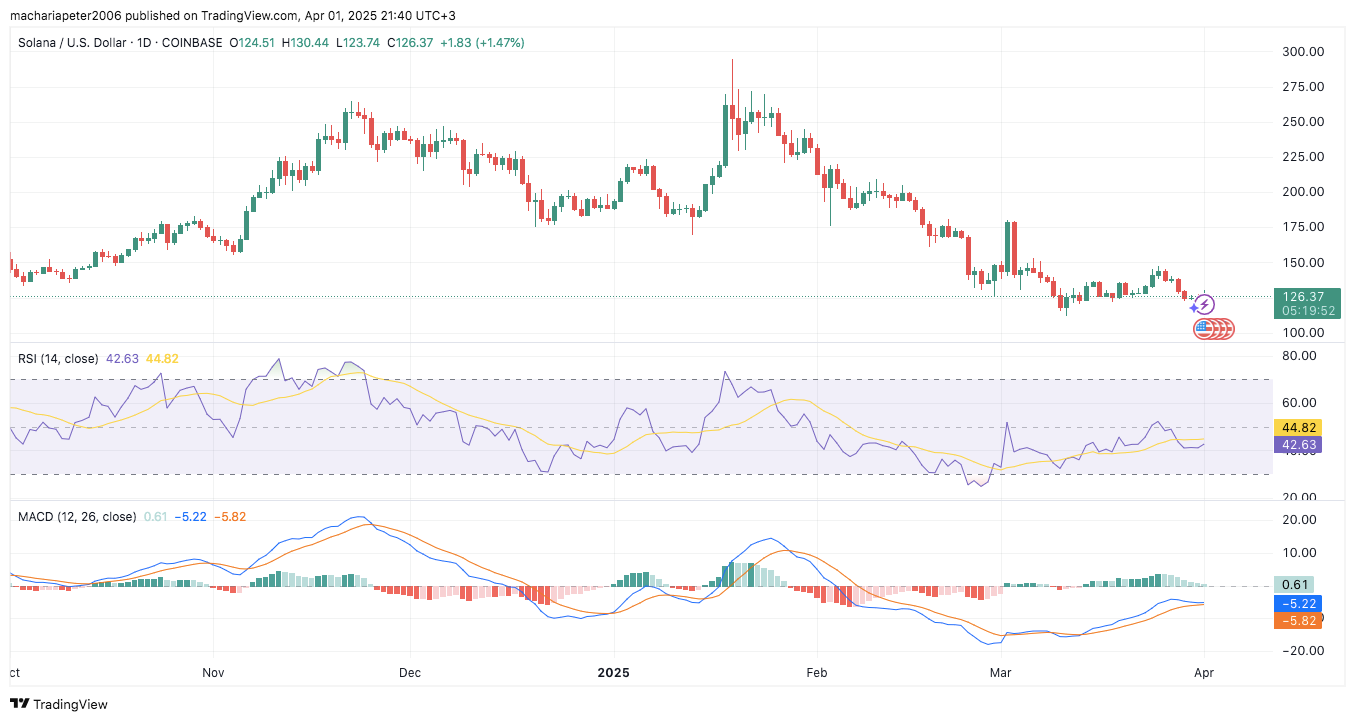Click the Dec label on the time axis
The width and height of the screenshot is (1355, 721).
click(x=409, y=674)
